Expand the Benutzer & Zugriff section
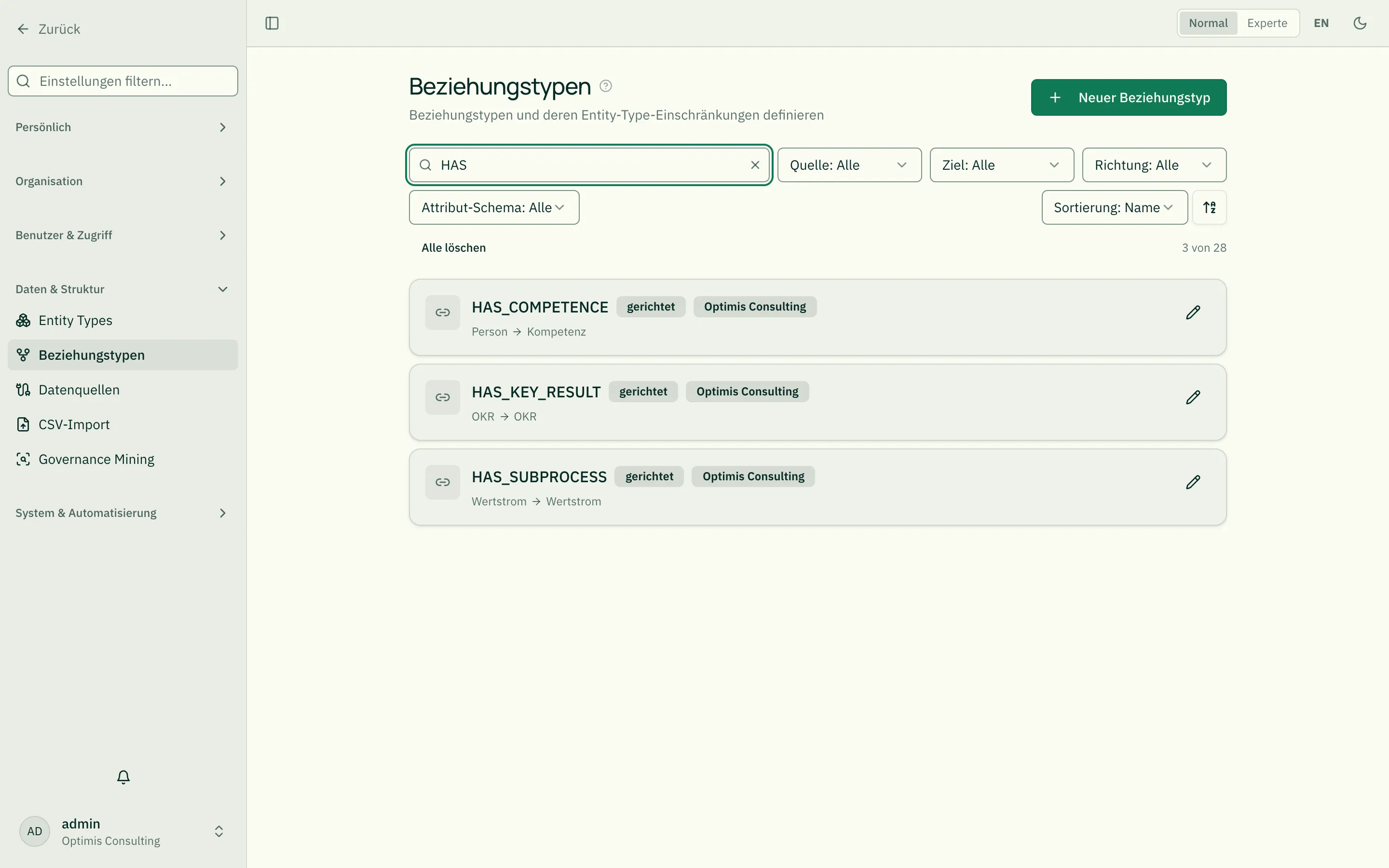This screenshot has width=1389, height=868. tap(122, 235)
